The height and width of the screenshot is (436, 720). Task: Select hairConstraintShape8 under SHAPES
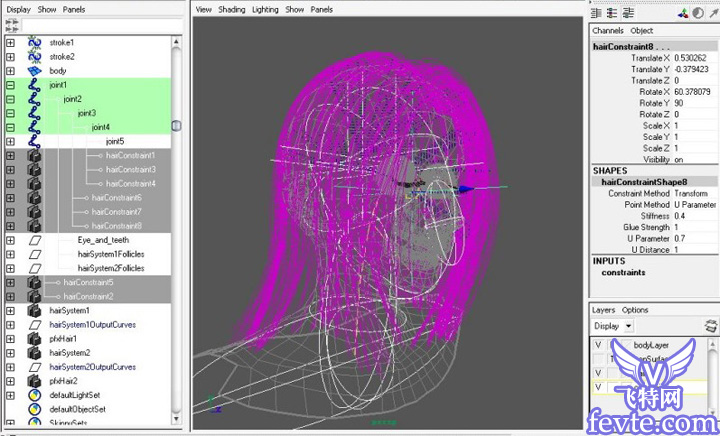coord(644,182)
